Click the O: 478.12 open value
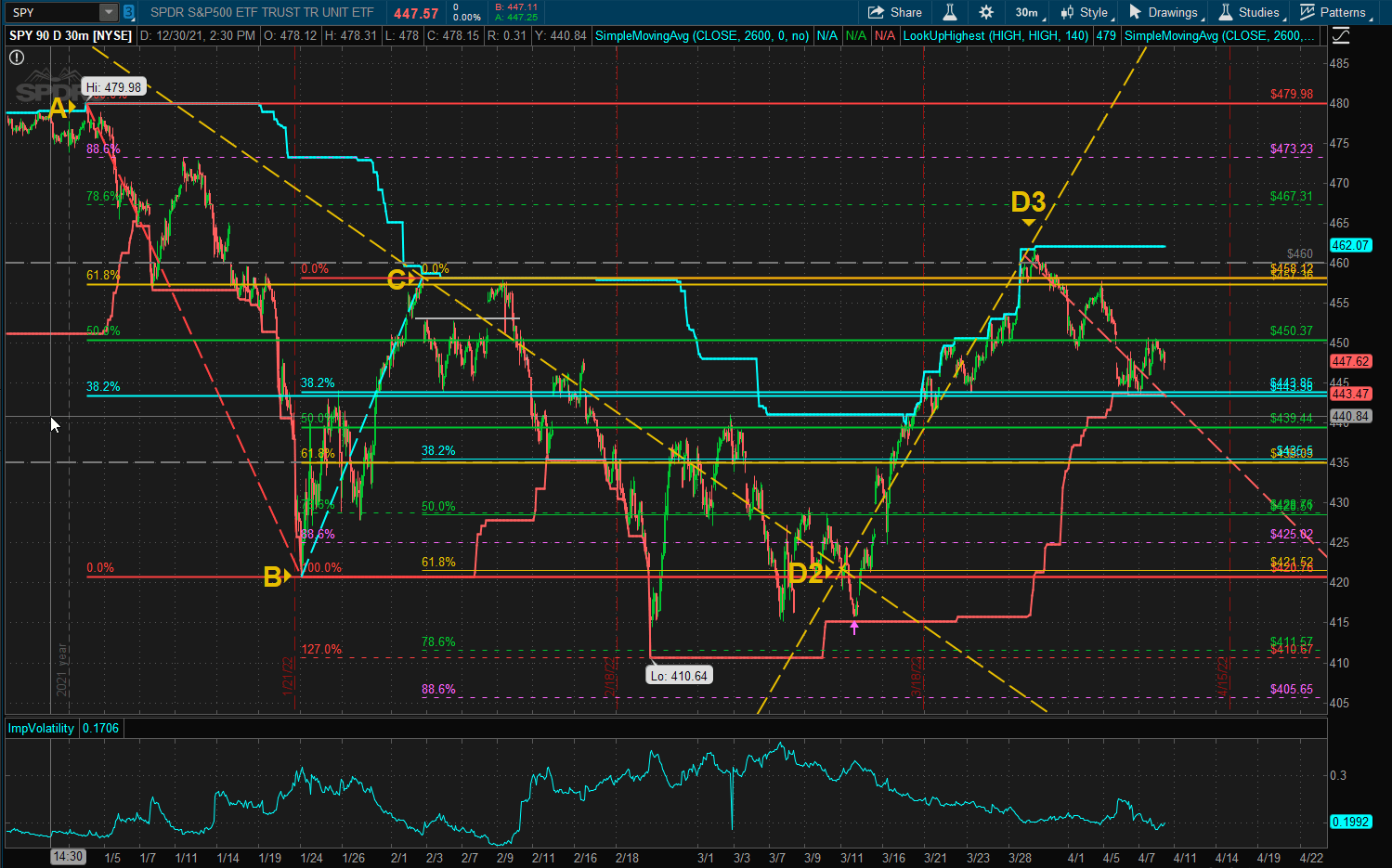 pos(291,35)
